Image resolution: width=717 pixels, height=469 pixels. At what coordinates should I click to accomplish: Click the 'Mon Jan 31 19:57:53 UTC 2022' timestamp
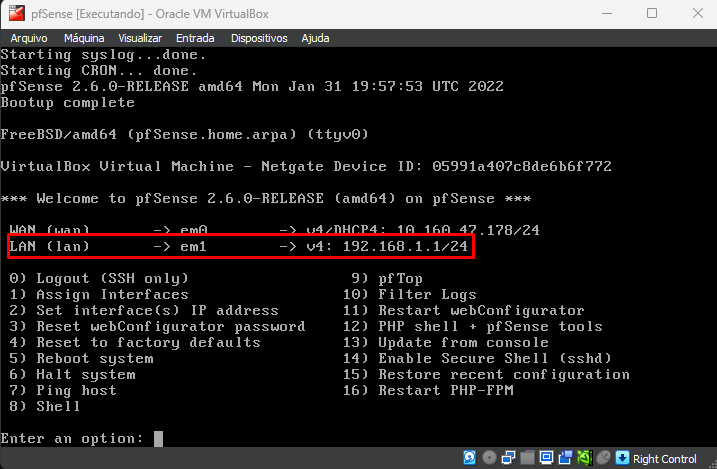tap(378, 86)
